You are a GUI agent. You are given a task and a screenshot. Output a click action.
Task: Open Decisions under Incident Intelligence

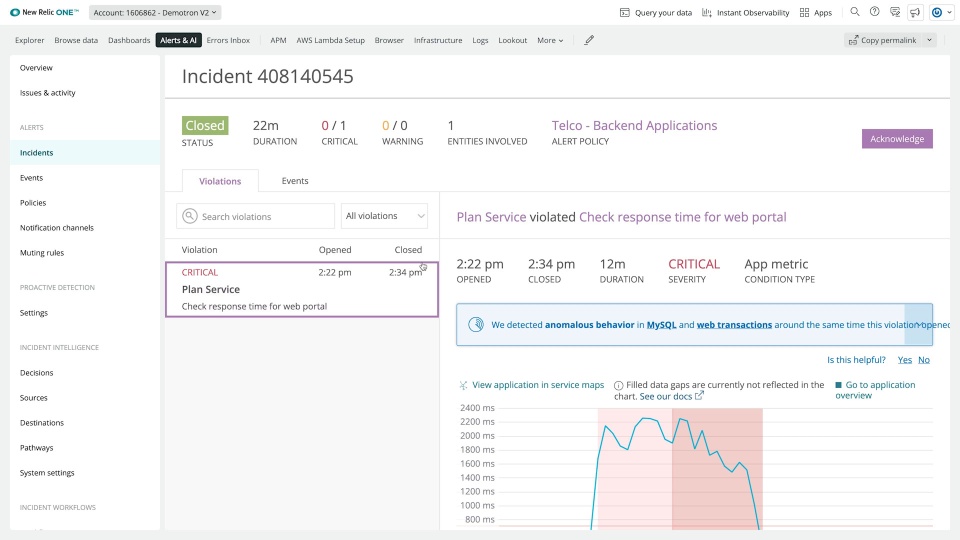37,373
